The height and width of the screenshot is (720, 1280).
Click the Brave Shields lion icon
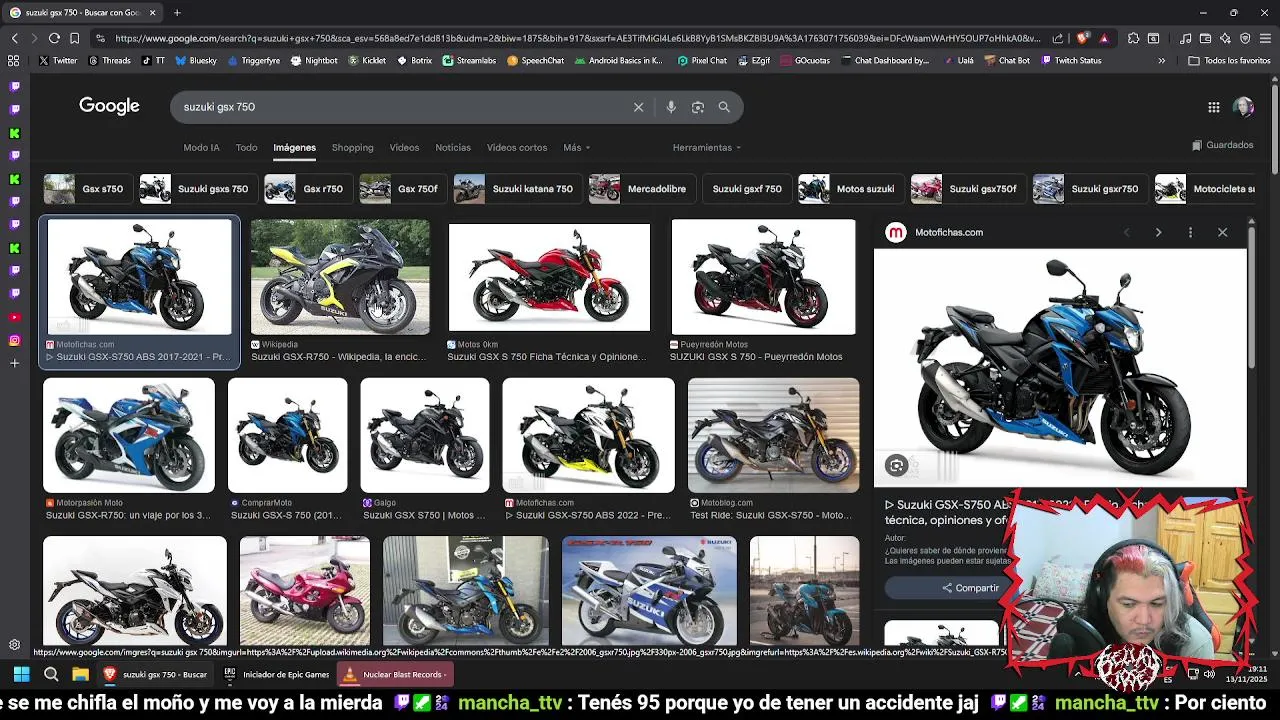(x=1083, y=38)
